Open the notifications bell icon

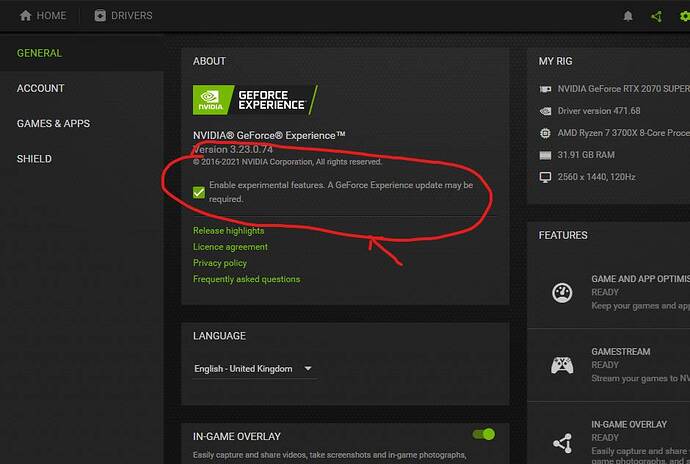[628, 16]
